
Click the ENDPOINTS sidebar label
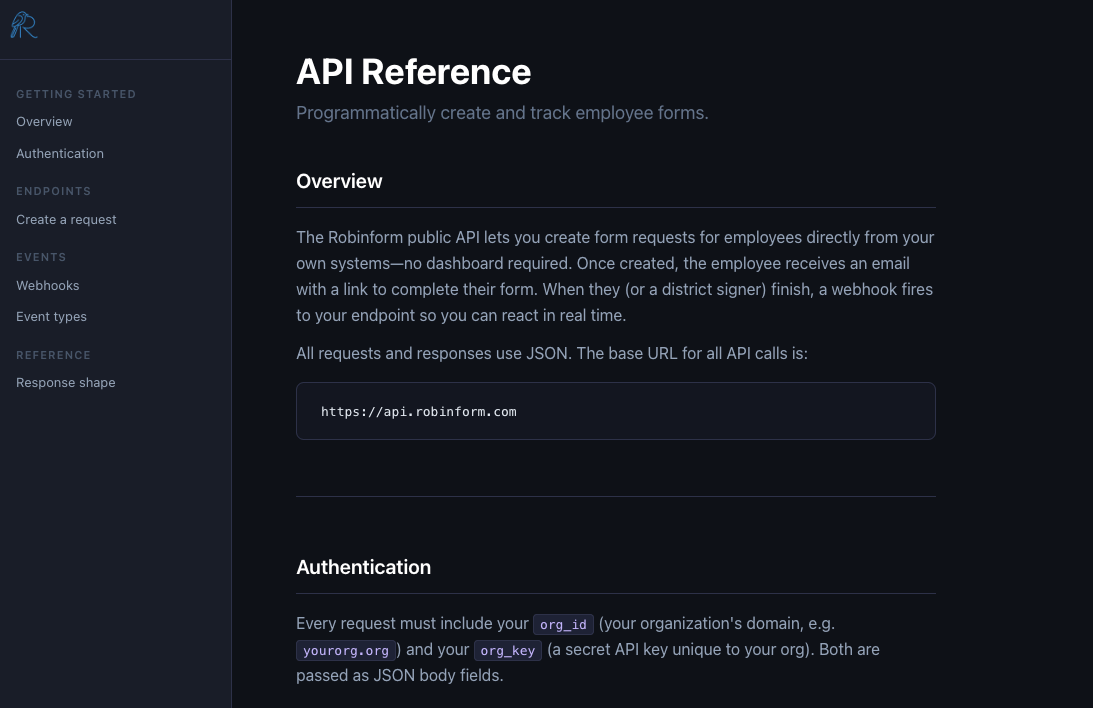(x=54, y=191)
